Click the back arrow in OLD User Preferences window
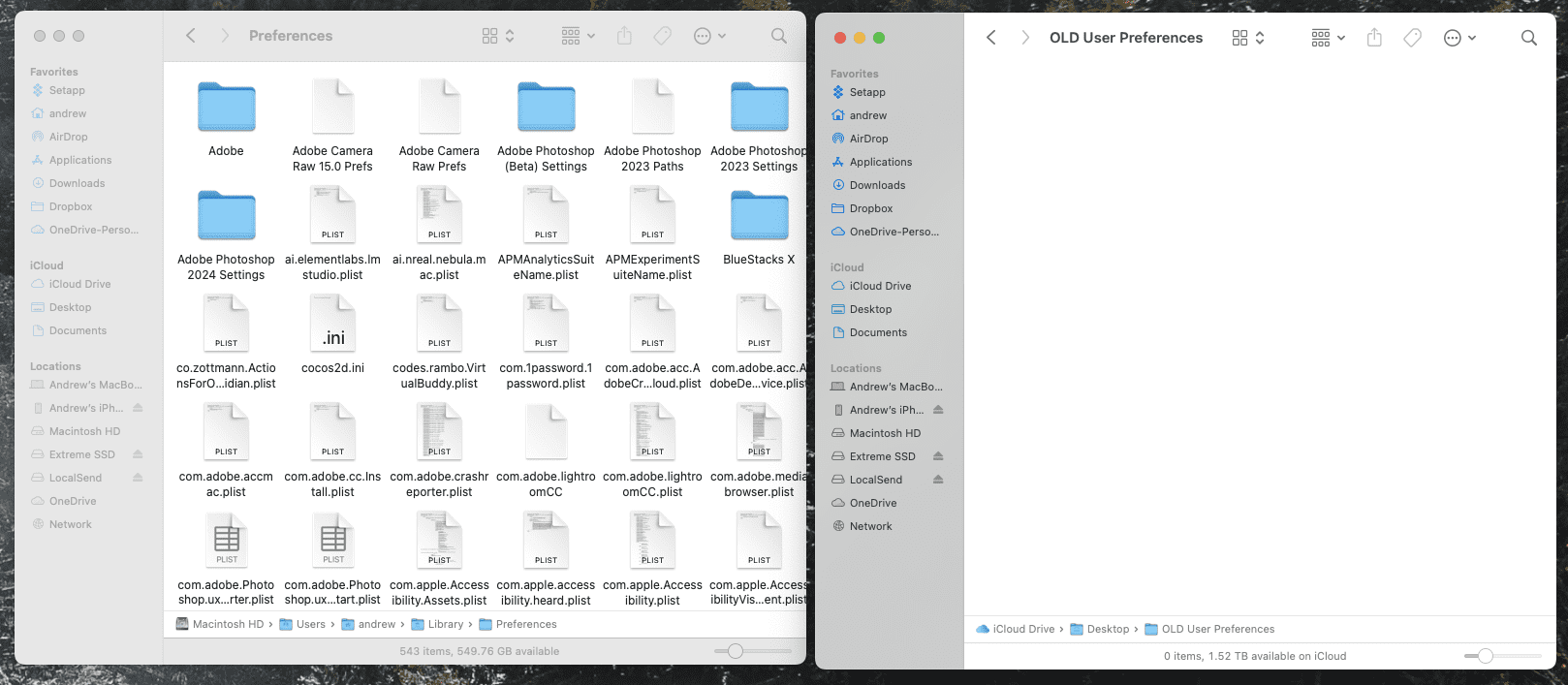This screenshot has height=685, width=1568. point(990,38)
